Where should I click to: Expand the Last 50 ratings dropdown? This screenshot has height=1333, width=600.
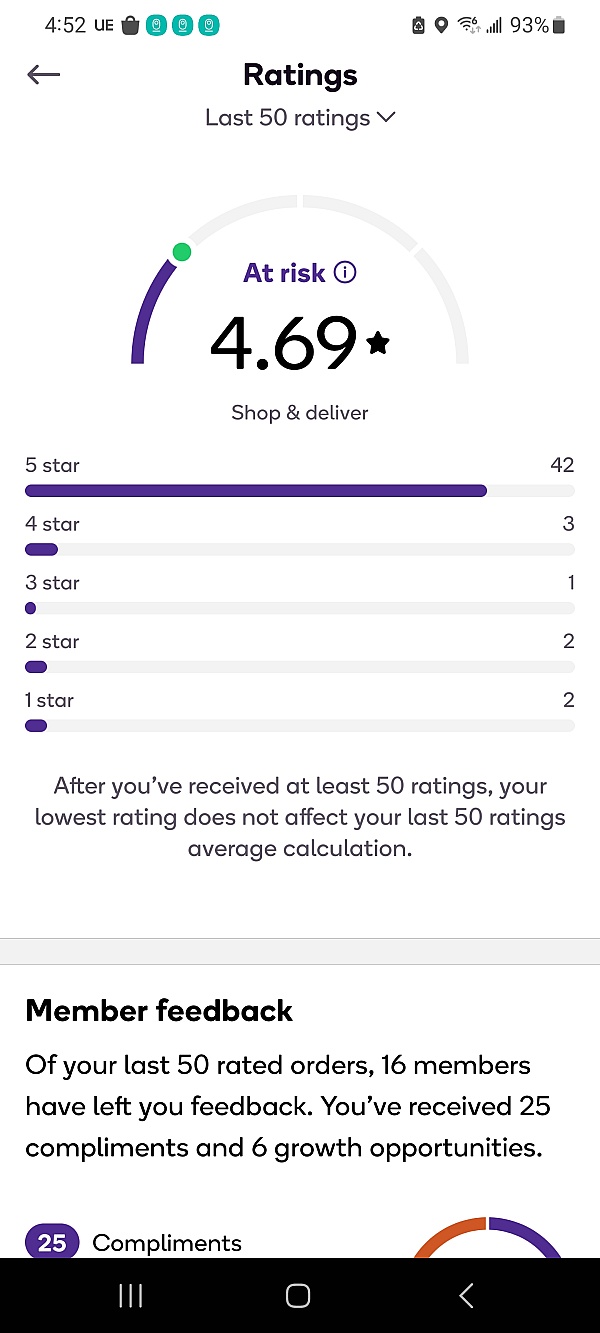coord(300,118)
